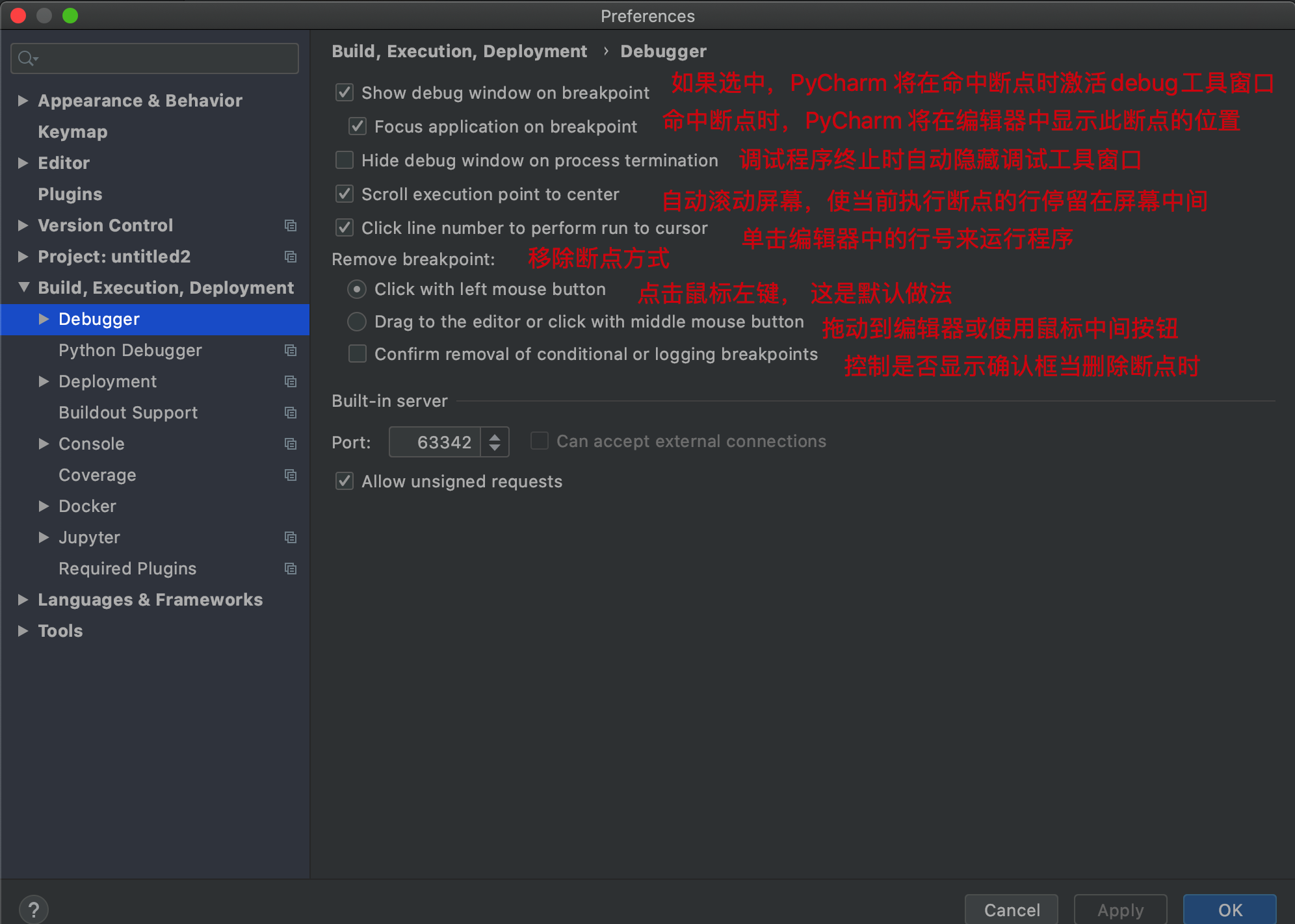
Task: Expand the Debugger subtree arrow
Action: pos(44,318)
